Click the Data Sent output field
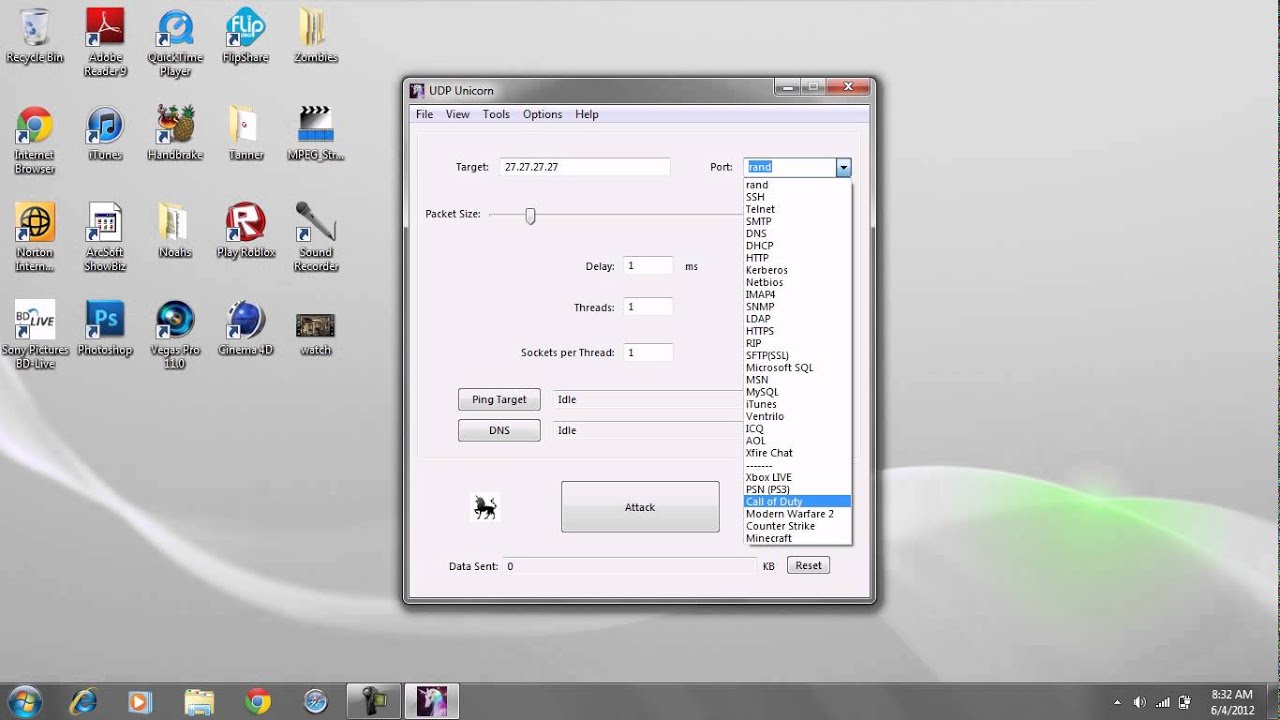The image size is (1280, 720). coord(630,566)
